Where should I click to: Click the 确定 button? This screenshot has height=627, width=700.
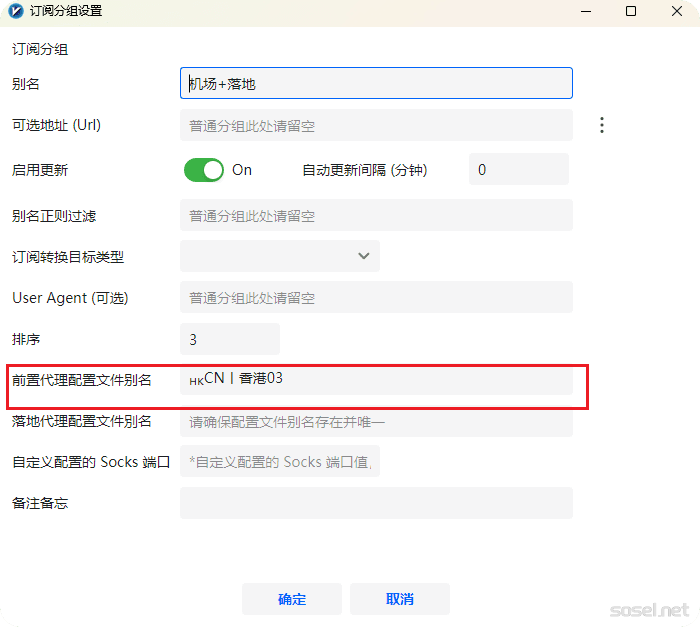[292, 599]
